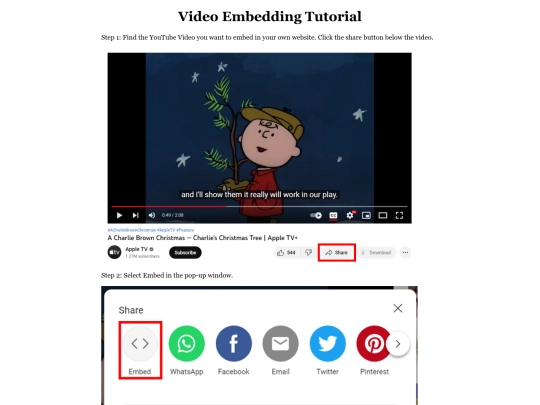Toggle the autoplay switch
The width and height of the screenshot is (540, 405).
316,215
